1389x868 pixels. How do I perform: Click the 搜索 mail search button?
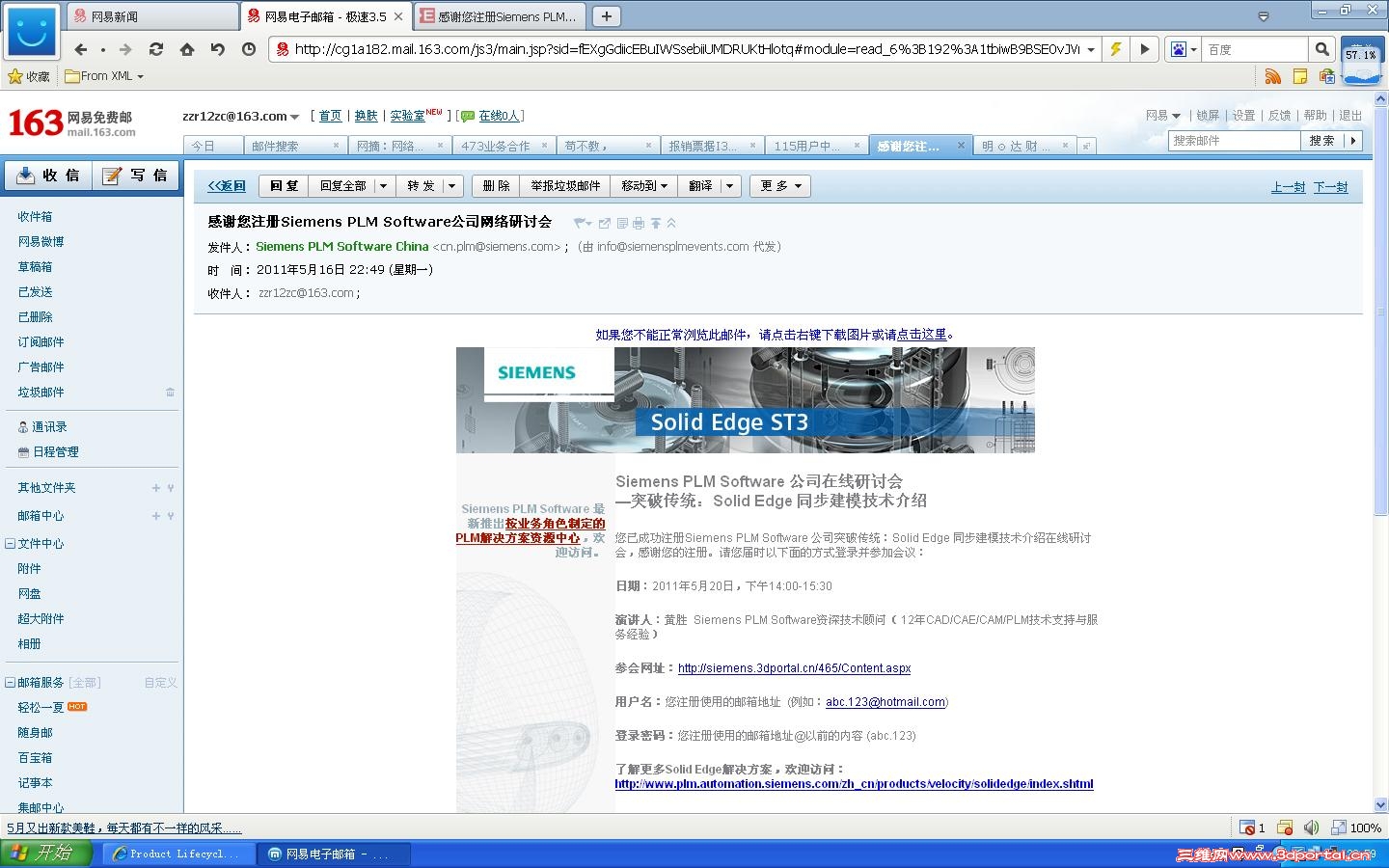[x=1321, y=141]
